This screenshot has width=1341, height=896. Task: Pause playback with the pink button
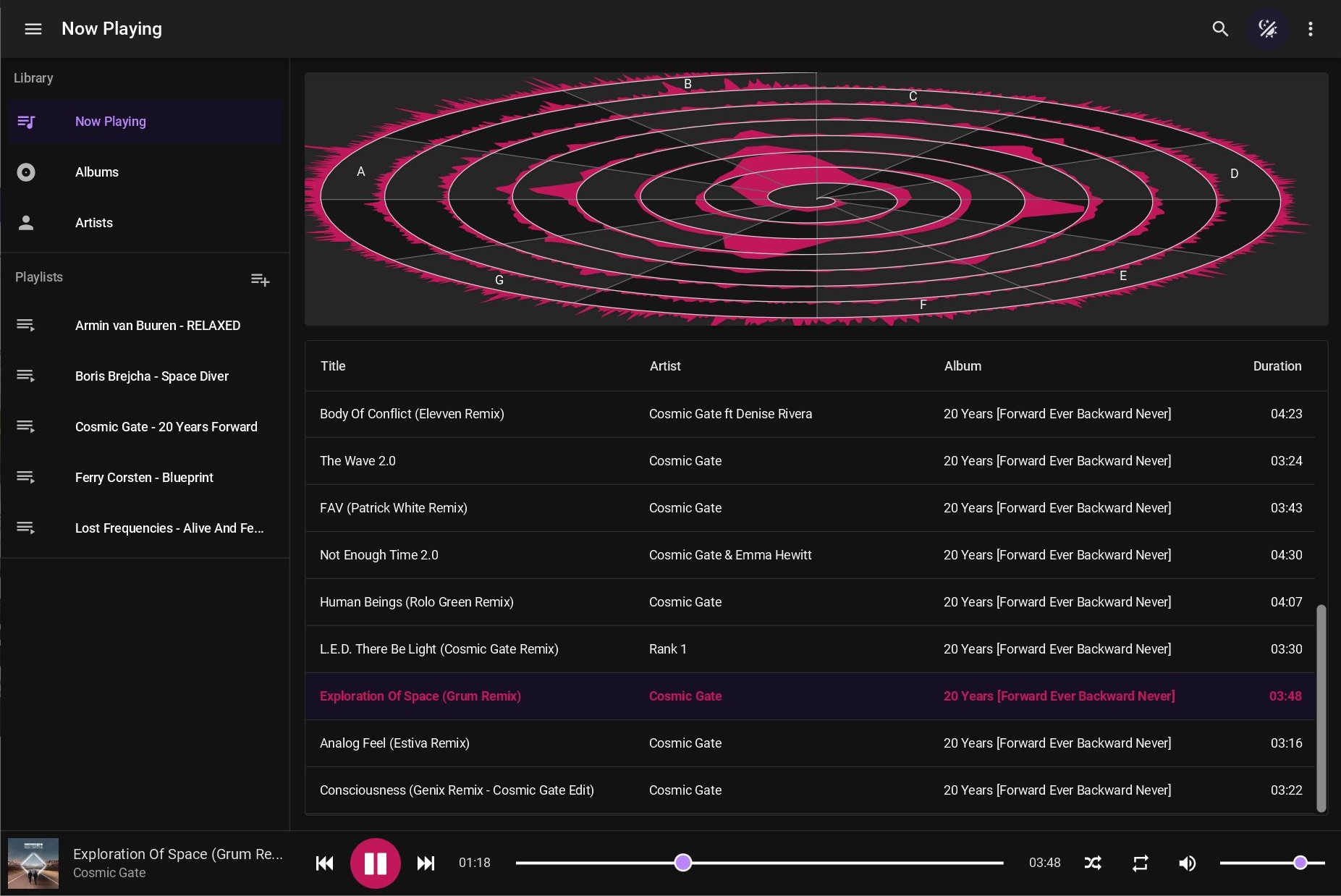point(375,863)
